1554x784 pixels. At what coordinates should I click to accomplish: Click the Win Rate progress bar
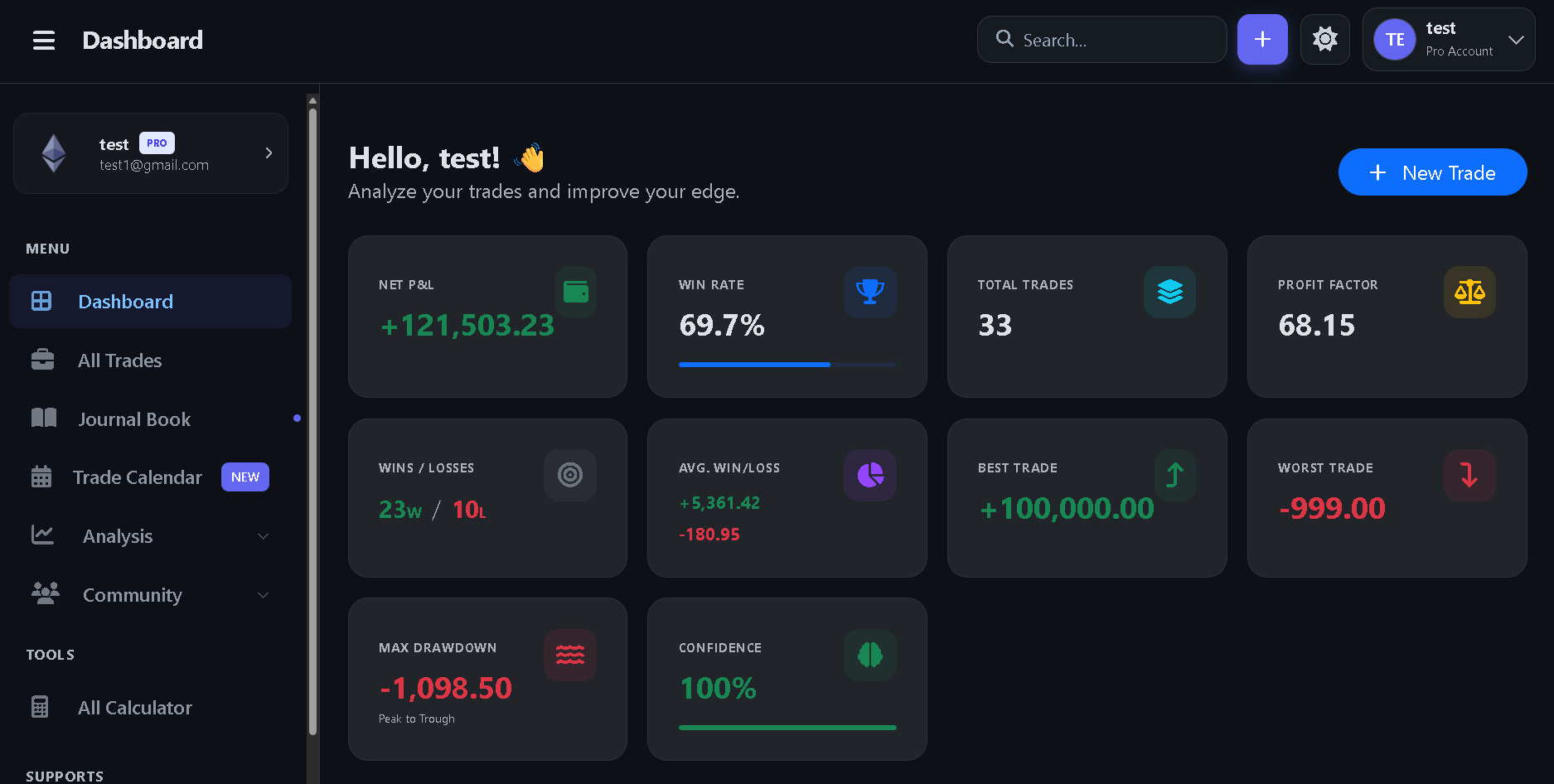[787, 365]
